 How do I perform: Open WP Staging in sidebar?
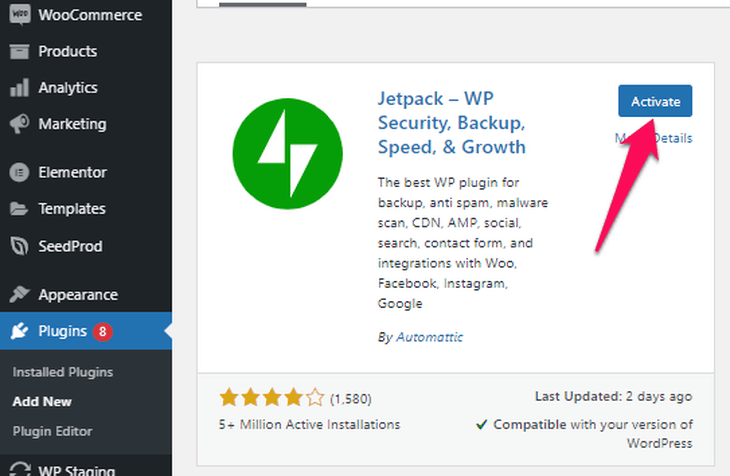tap(76, 470)
